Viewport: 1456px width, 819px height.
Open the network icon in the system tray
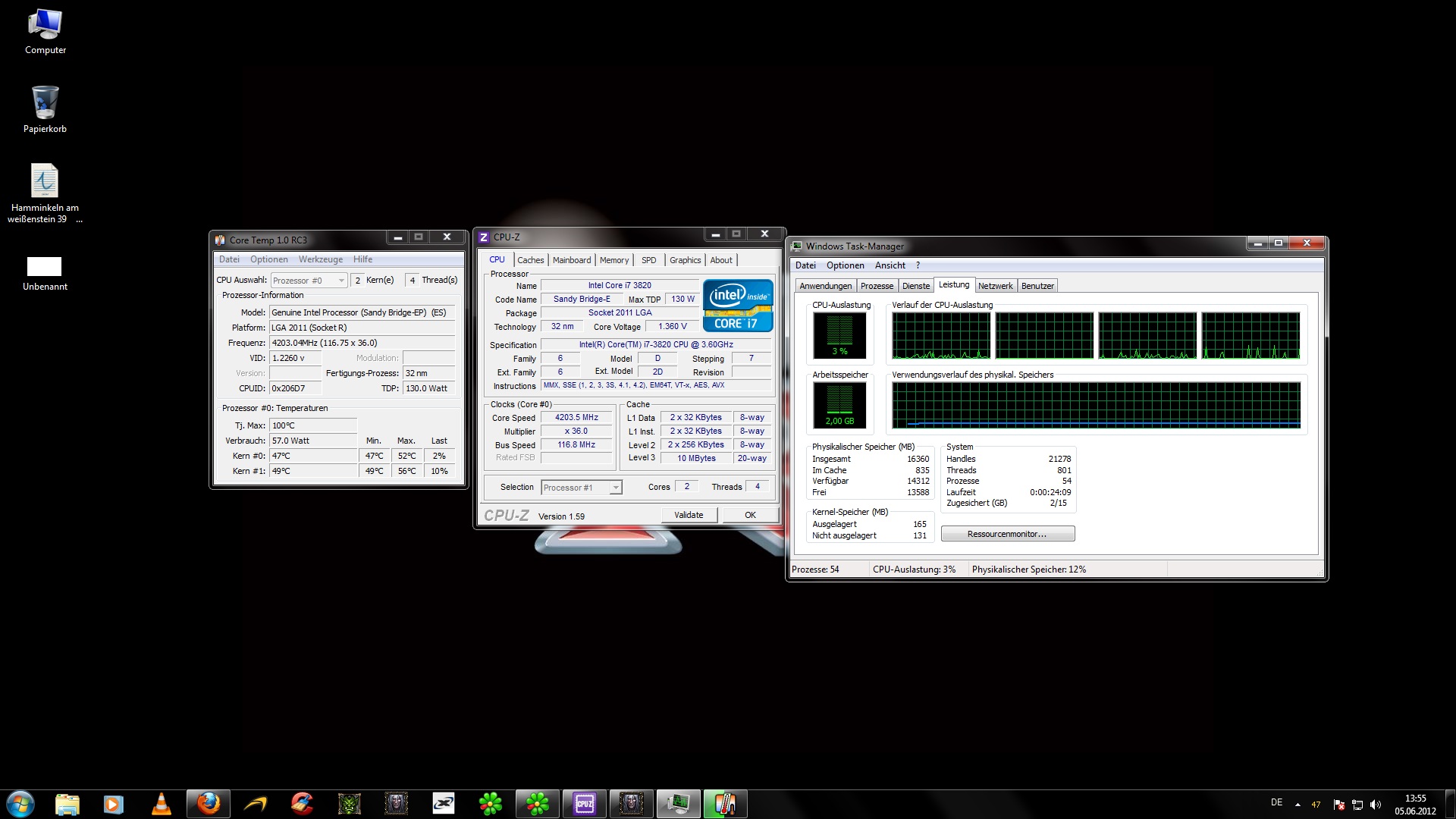click(1357, 805)
